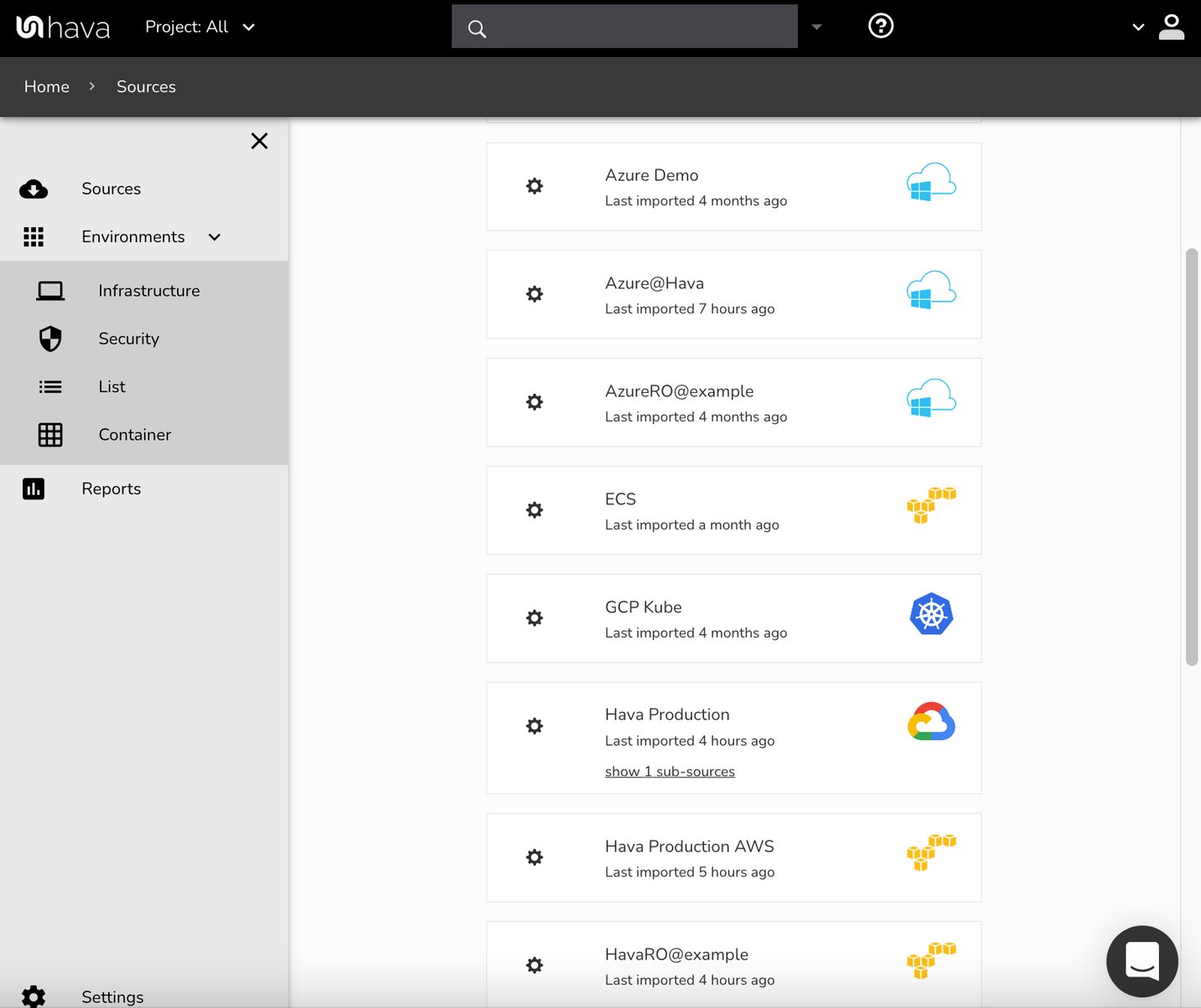Image resolution: width=1201 pixels, height=1008 pixels.
Task: Click the Hava logo
Action: (62, 26)
